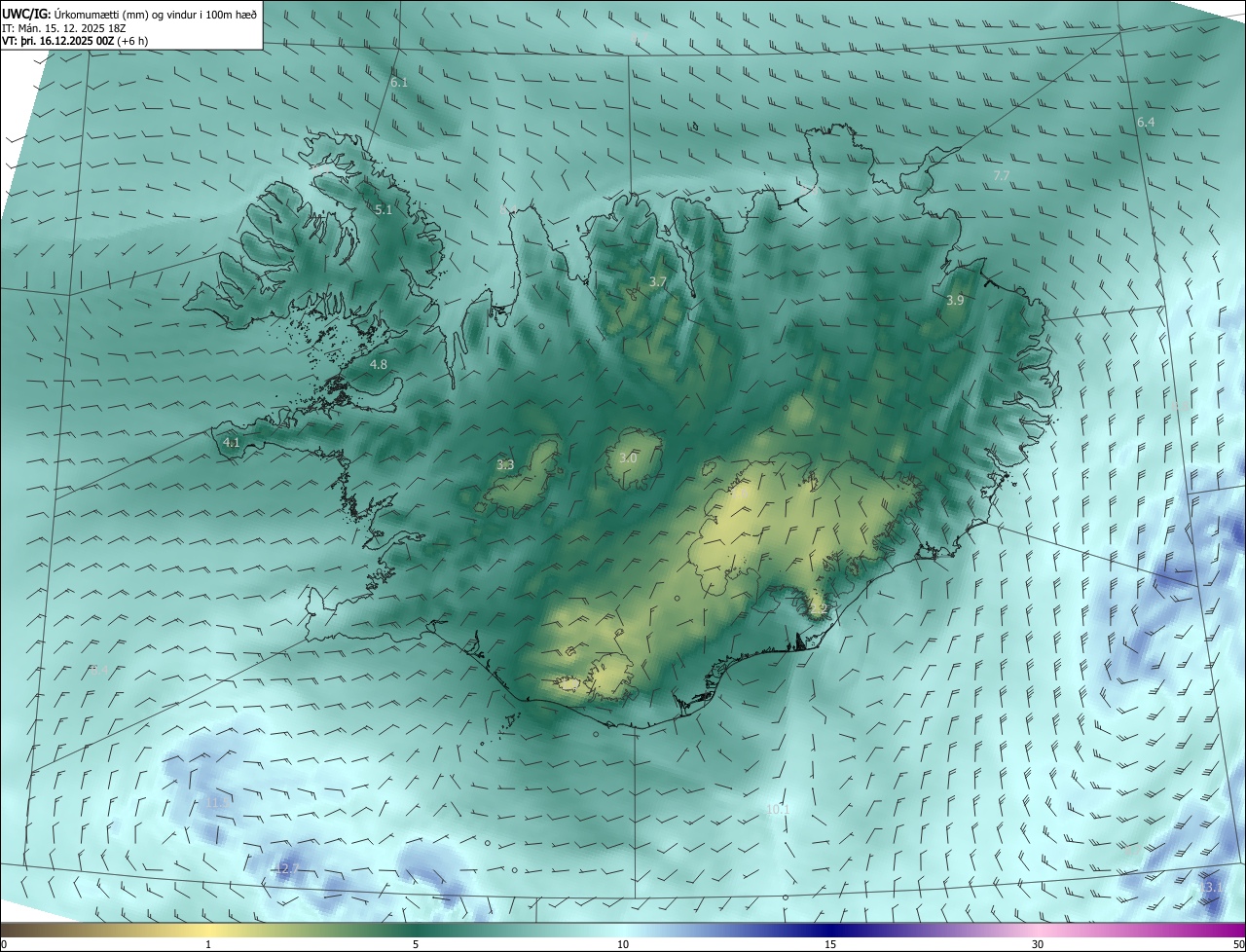
Task: Click the 6.1 value label on the map
Action: point(399,83)
